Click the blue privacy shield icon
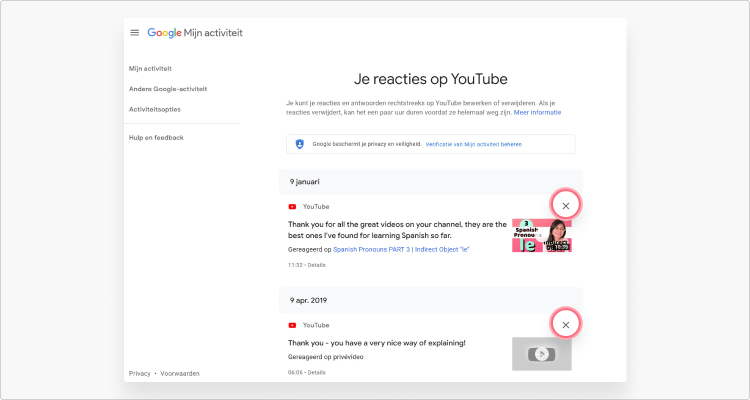This screenshot has width=750, height=400. point(299,144)
